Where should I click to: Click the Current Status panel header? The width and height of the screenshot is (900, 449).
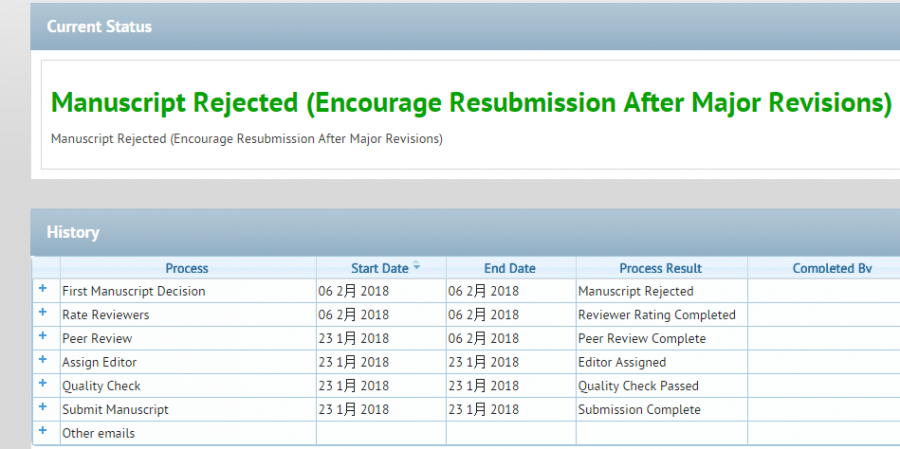[99, 27]
